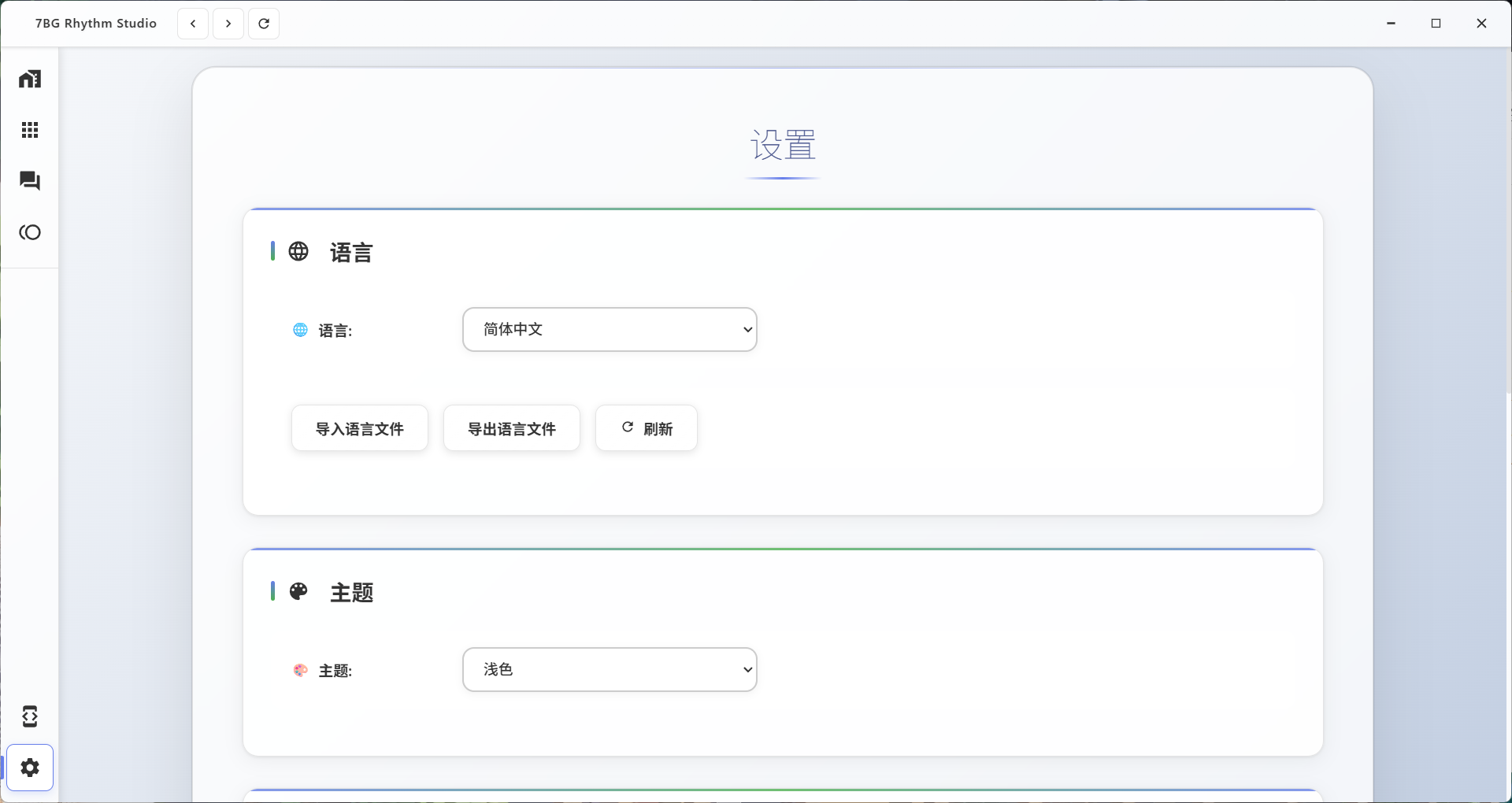Image resolution: width=1512 pixels, height=803 pixels.
Task: Click the home icon in the sidebar
Action: 29,78
